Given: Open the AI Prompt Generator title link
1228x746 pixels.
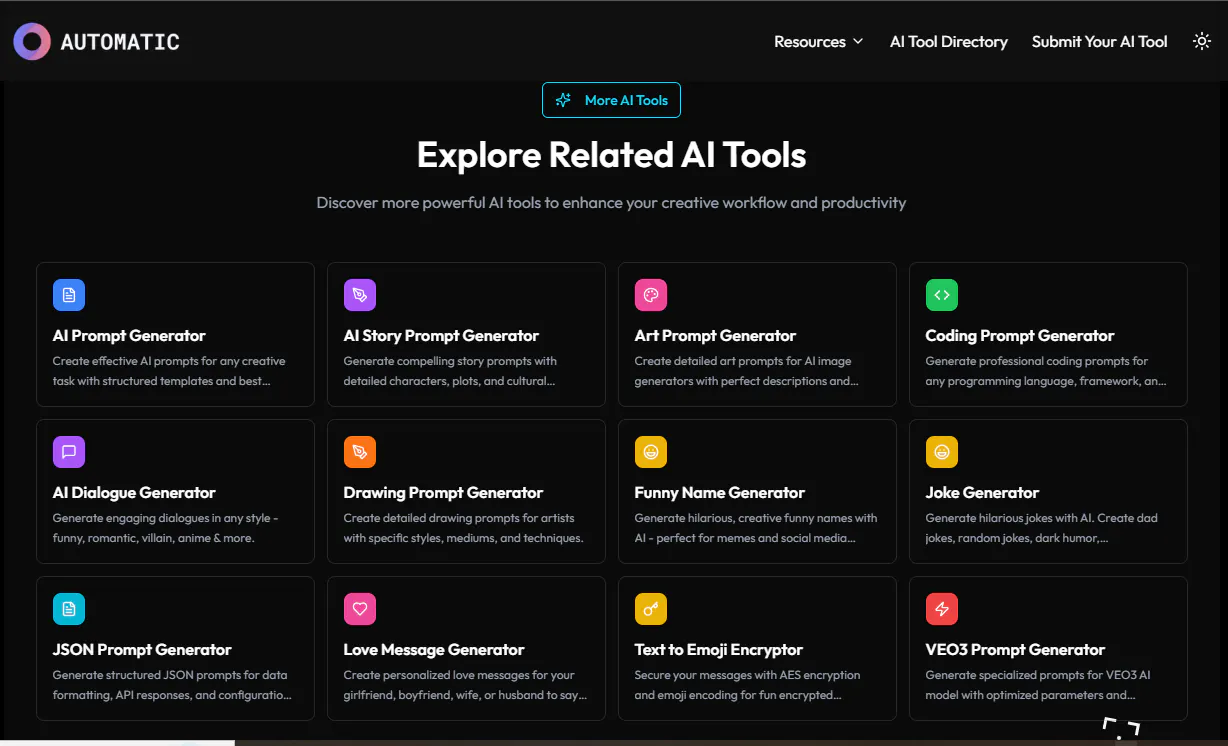Looking at the screenshot, I should tap(129, 336).
